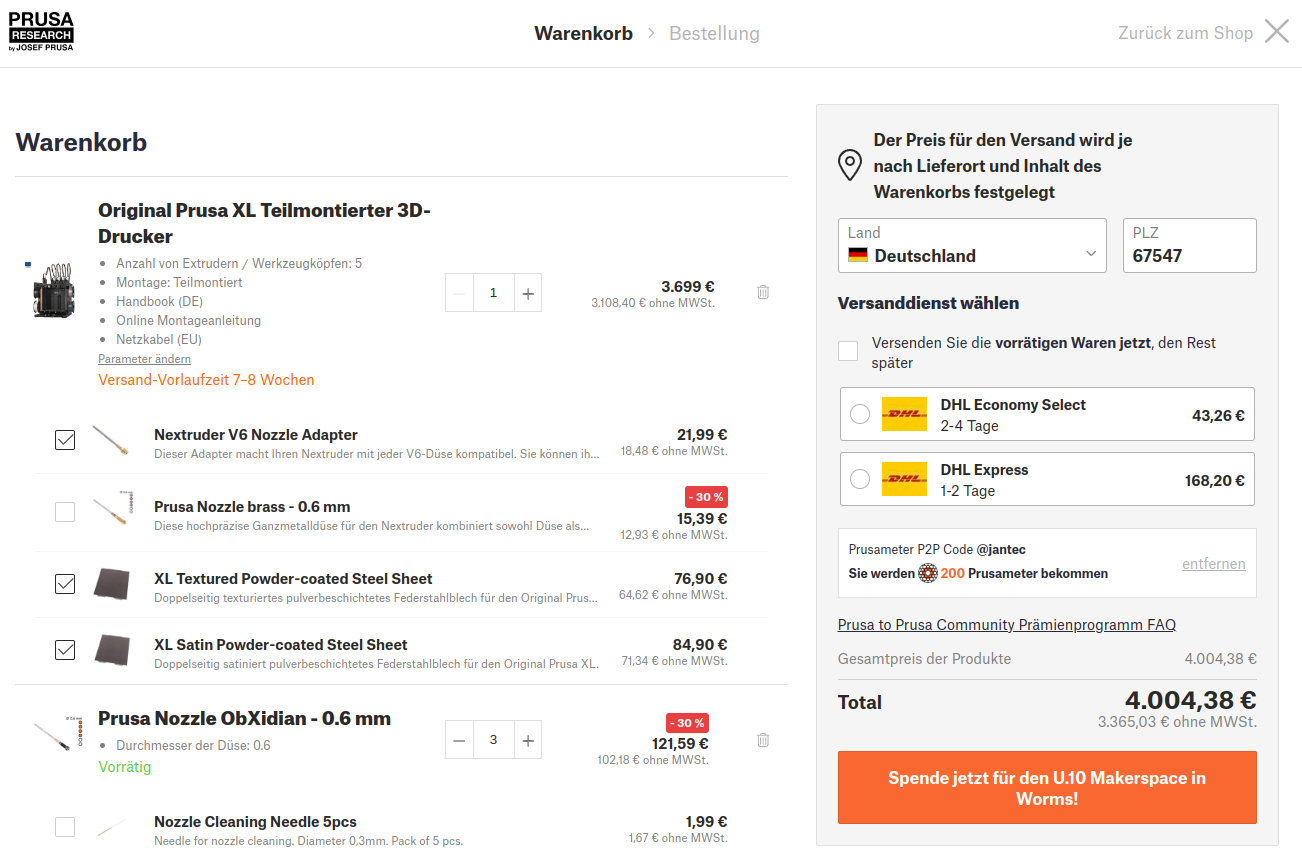Increase Prusa XL quantity with plus
This screenshot has width=1302, height=855.
click(528, 293)
